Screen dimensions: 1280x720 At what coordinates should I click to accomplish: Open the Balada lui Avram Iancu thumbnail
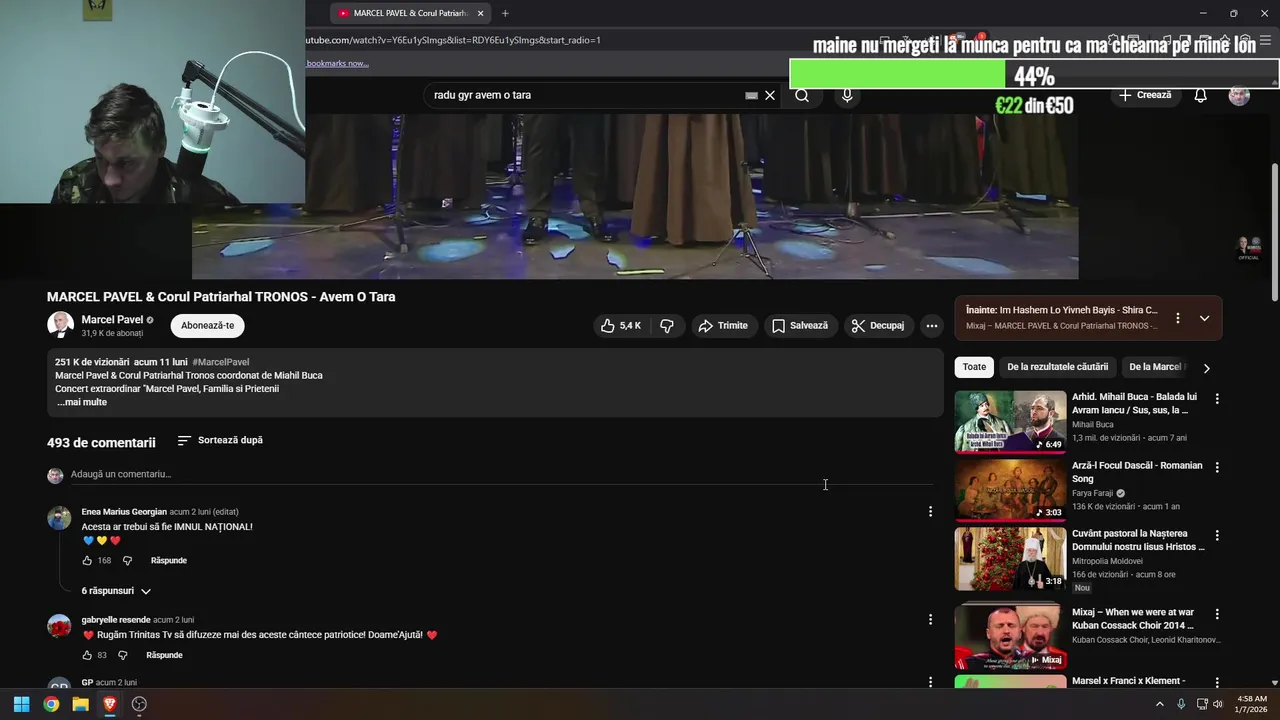[x=1010, y=422]
